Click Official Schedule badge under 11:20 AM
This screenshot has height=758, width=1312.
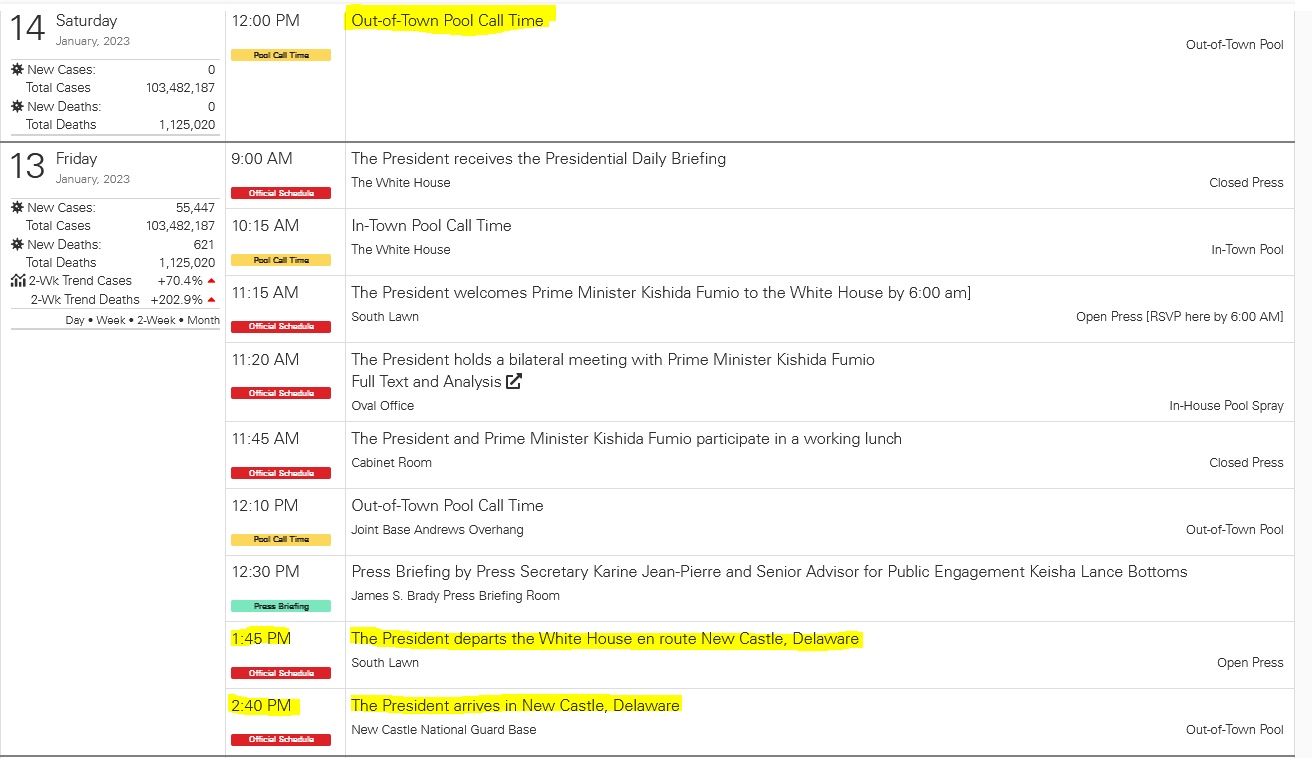[x=281, y=393]
